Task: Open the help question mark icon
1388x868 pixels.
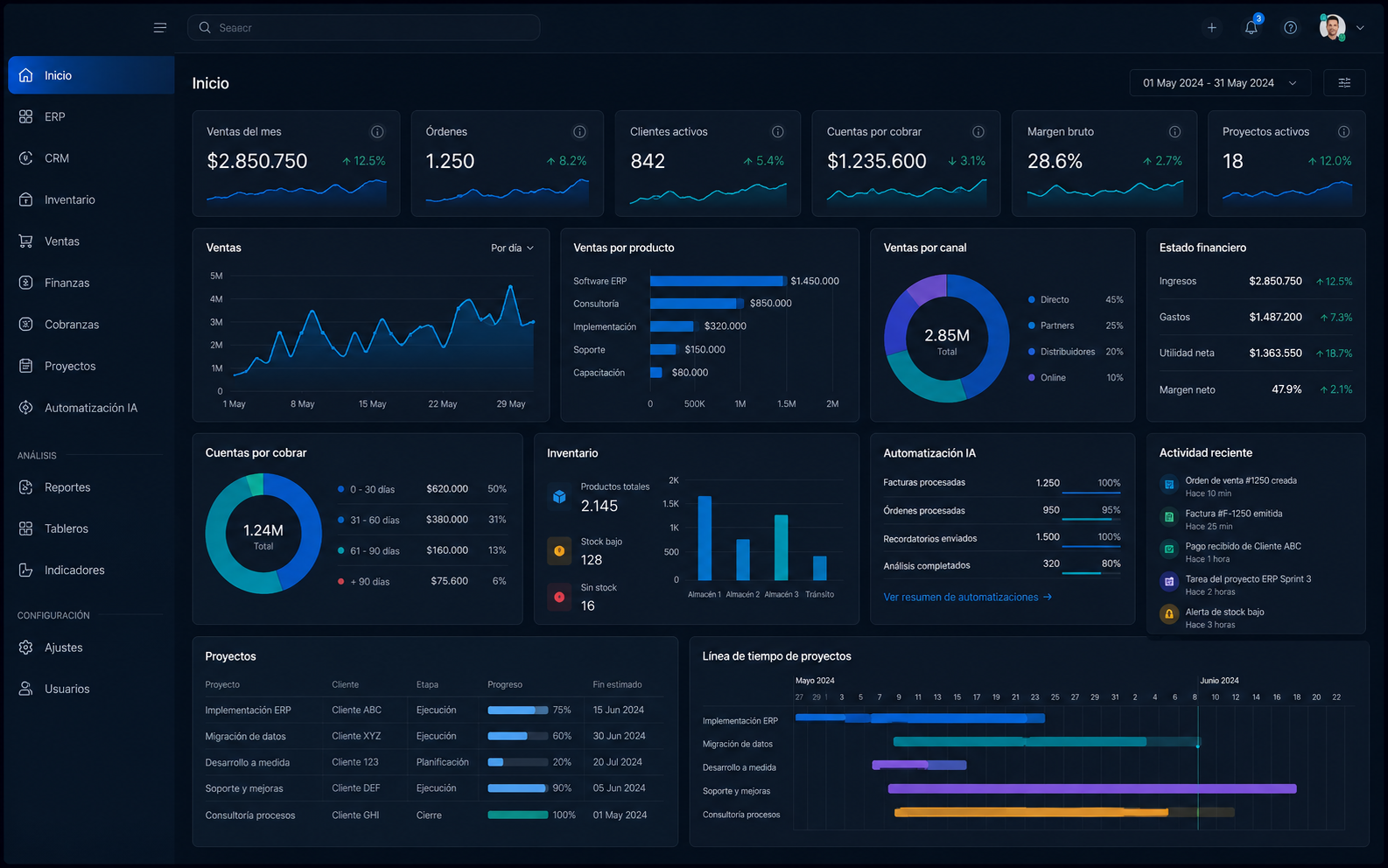Action: [x=1290, y=28]
